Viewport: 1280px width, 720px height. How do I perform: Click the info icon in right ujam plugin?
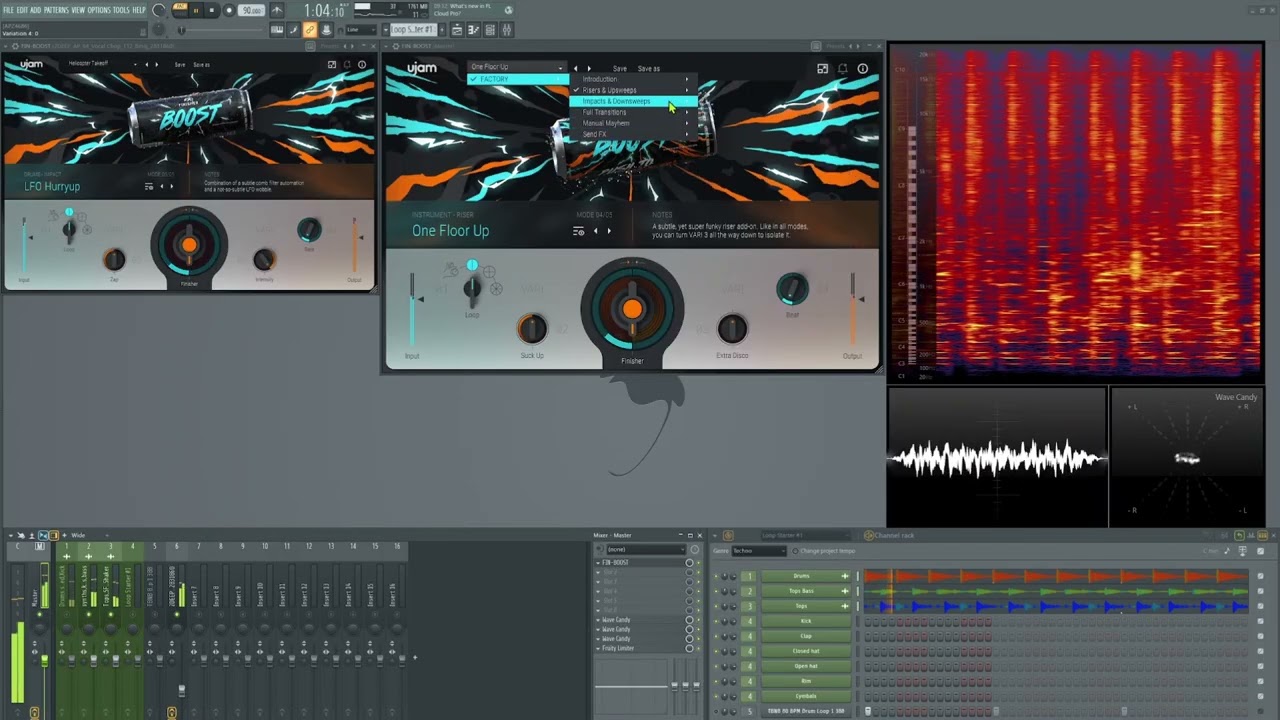[863, 68]
